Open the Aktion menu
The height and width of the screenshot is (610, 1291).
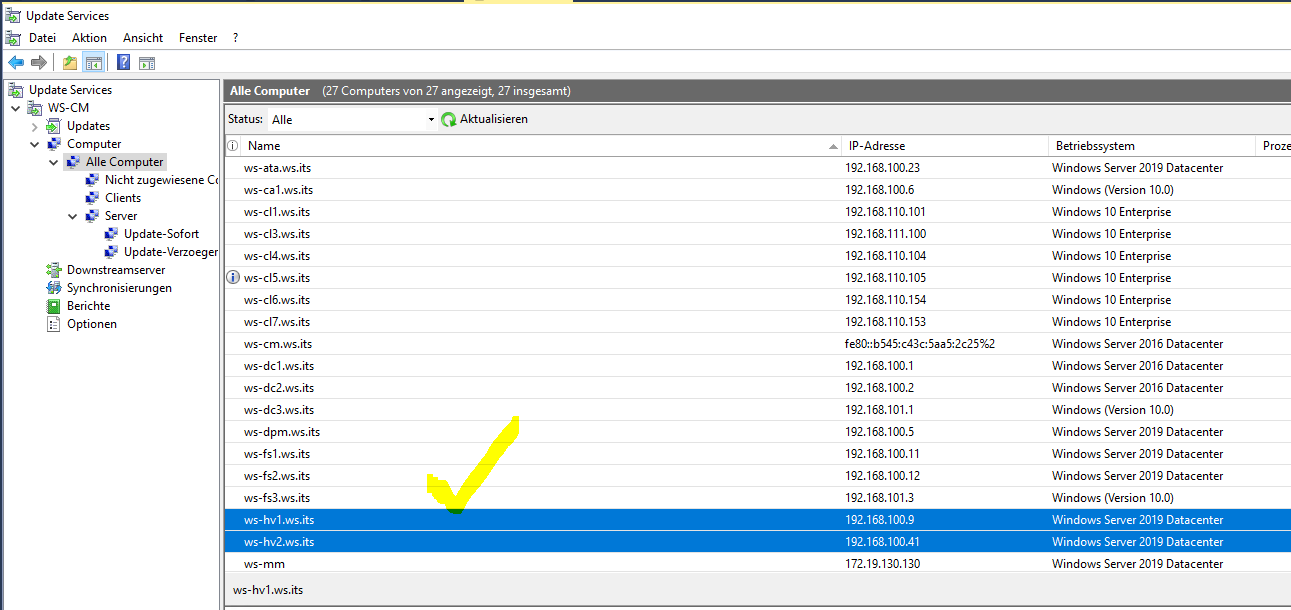(x=89, y=38)
